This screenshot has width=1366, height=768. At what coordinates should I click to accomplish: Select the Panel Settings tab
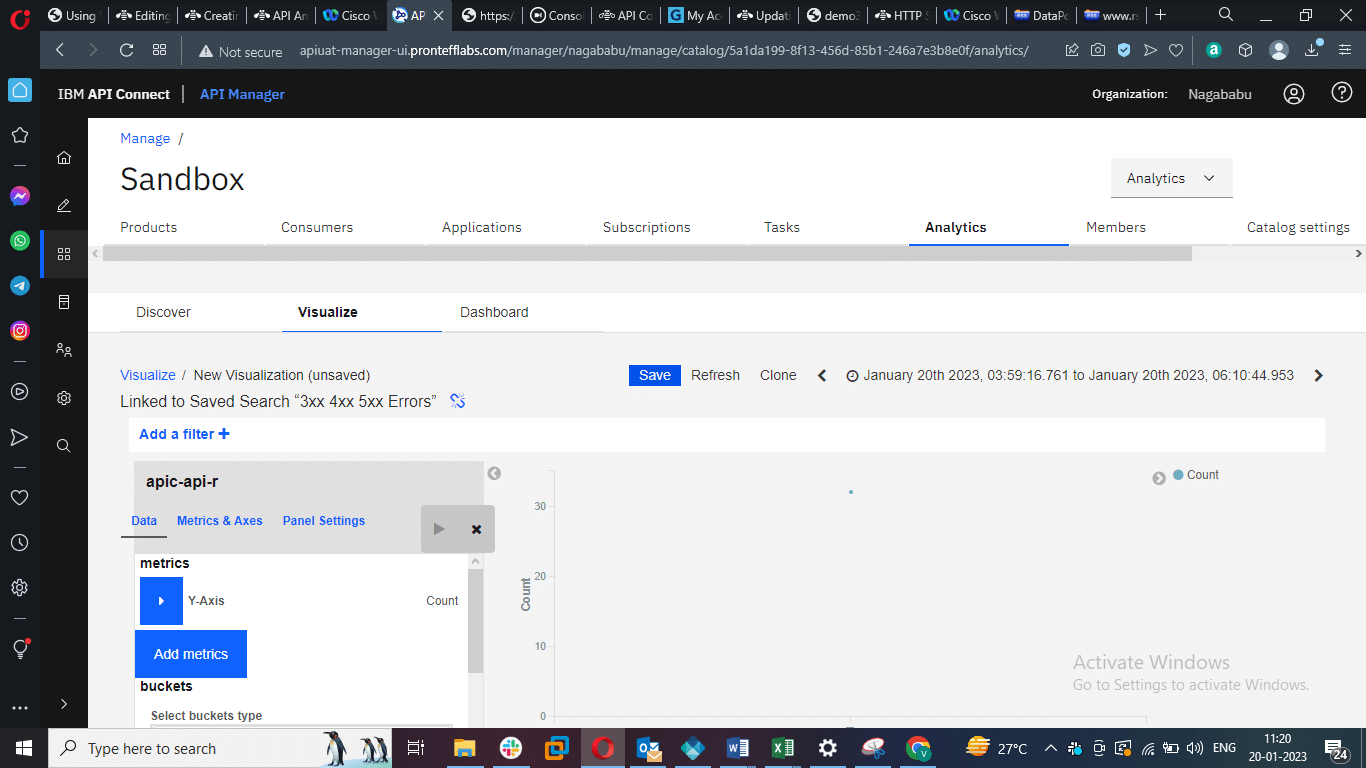click(324, 521)
